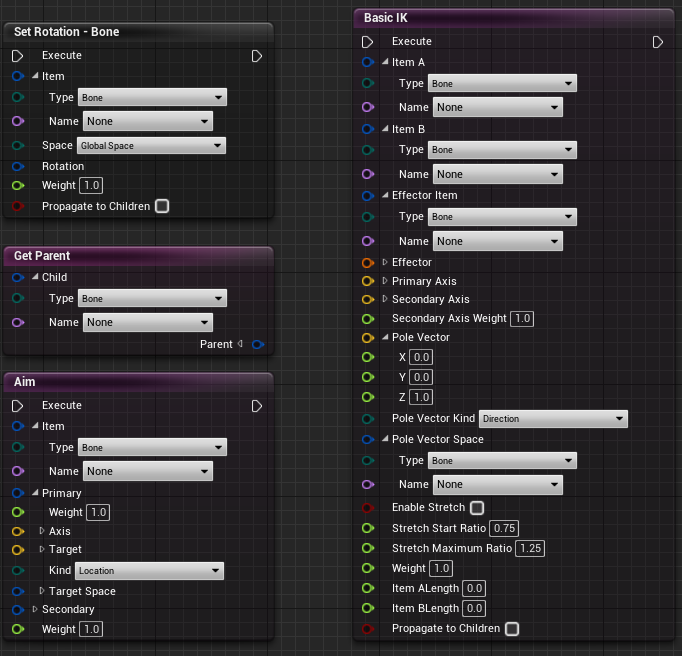Click Effector Item pin on Basic IK node
This screenshot has height=656, width=682.
(368, 196)
